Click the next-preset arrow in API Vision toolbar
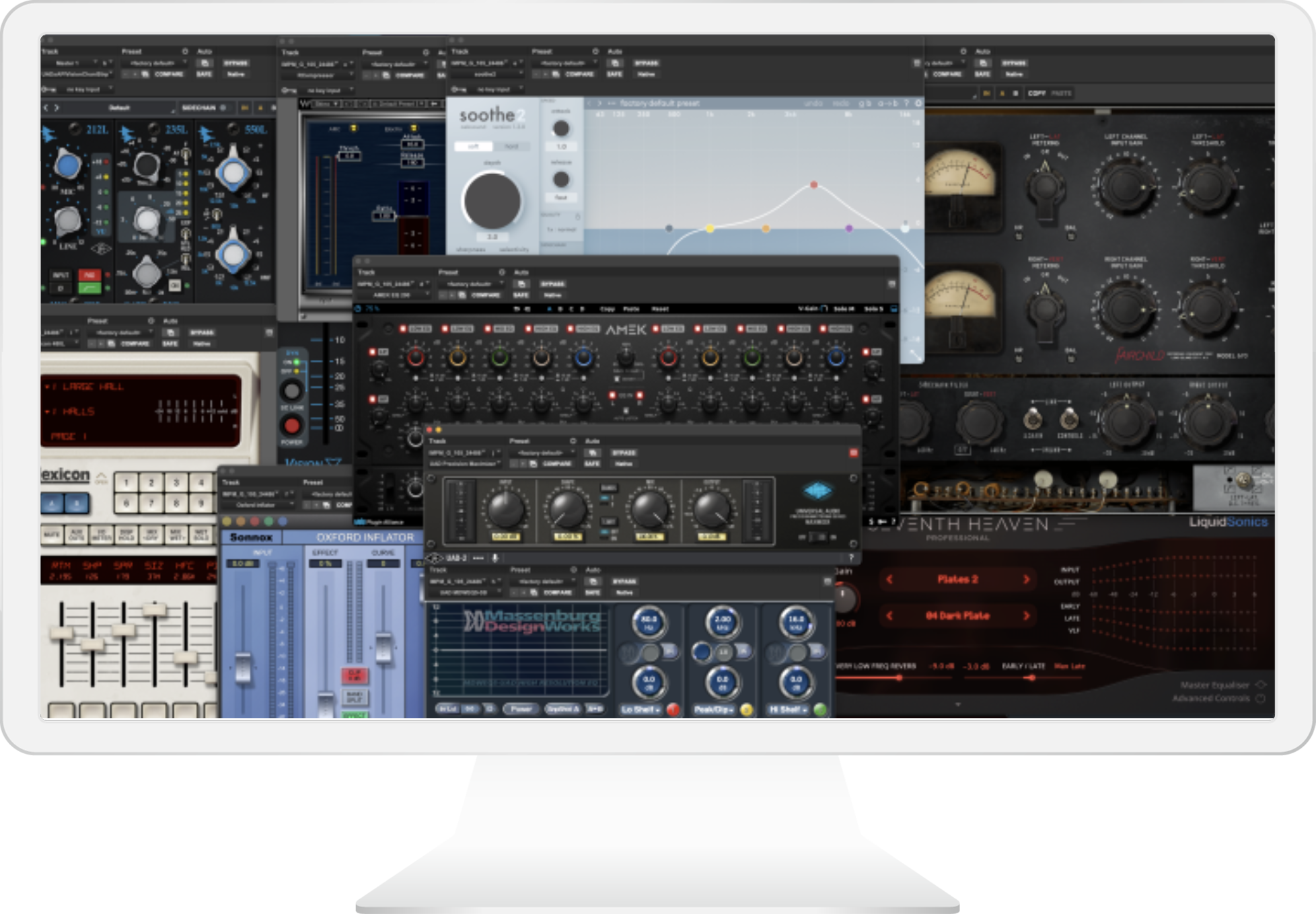Screen dimensions: 1316x914 click(57, 108)
